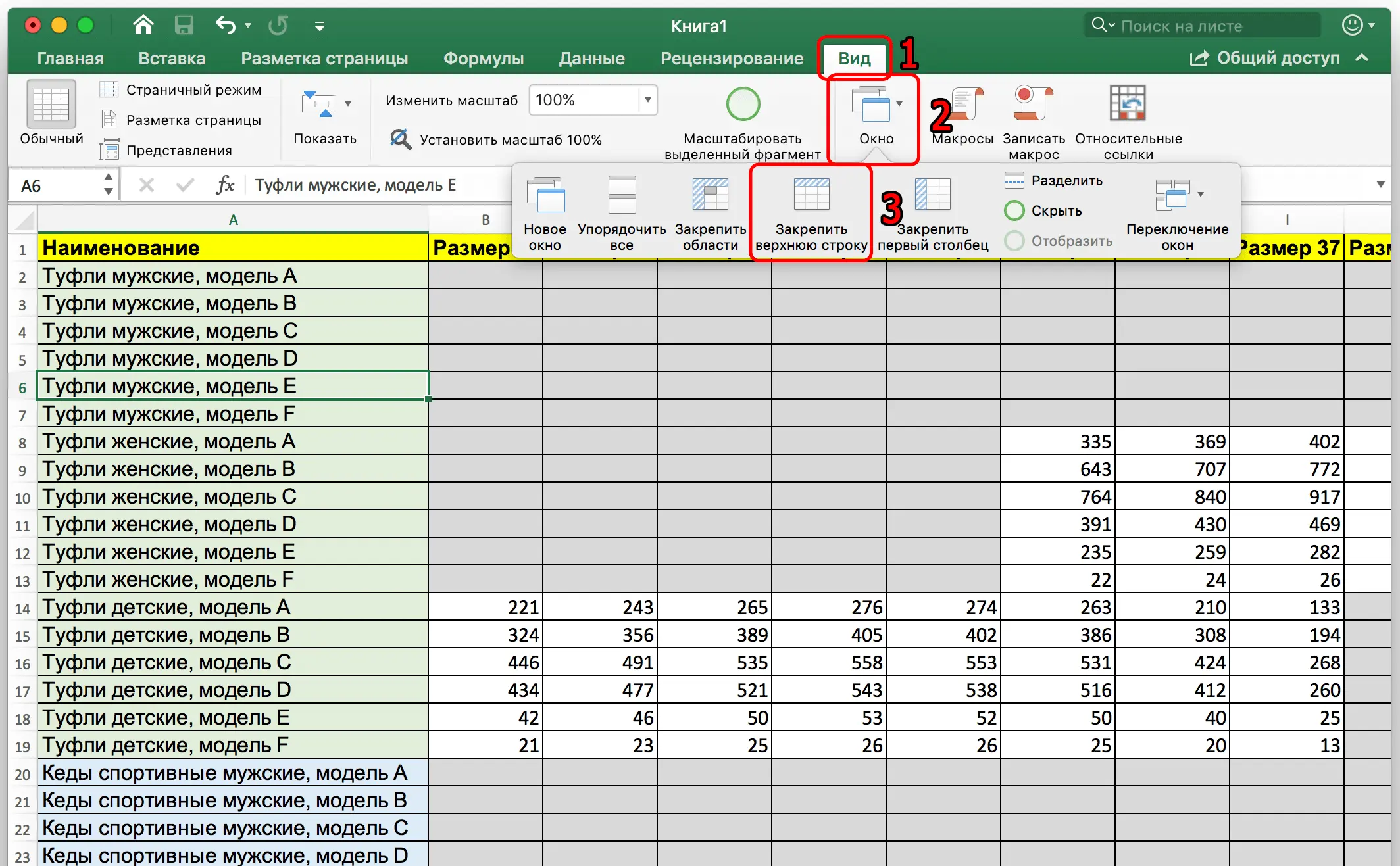Click the cell with value 917
1400x866 pixels.
coord(1287,496)
